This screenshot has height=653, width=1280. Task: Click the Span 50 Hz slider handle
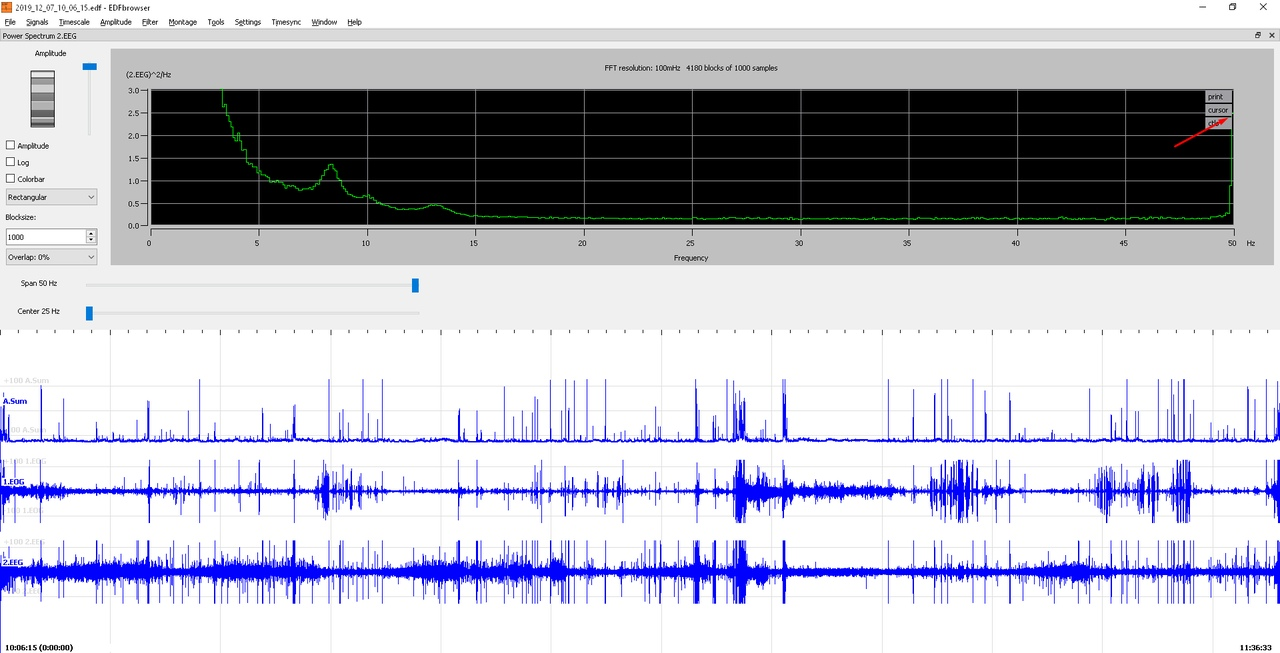415,285
